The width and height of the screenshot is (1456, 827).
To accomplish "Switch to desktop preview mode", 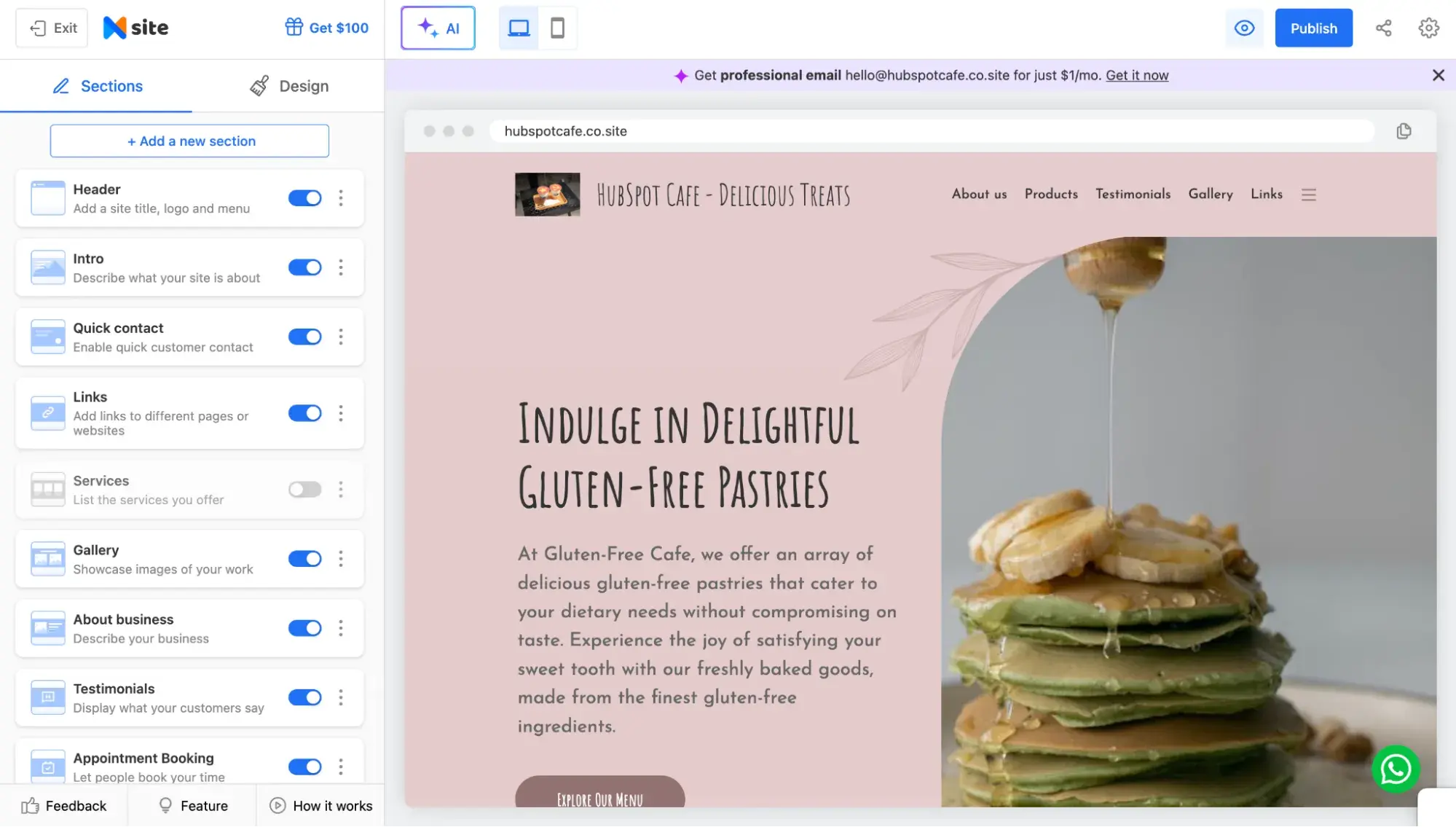I will tap(518, 28).
